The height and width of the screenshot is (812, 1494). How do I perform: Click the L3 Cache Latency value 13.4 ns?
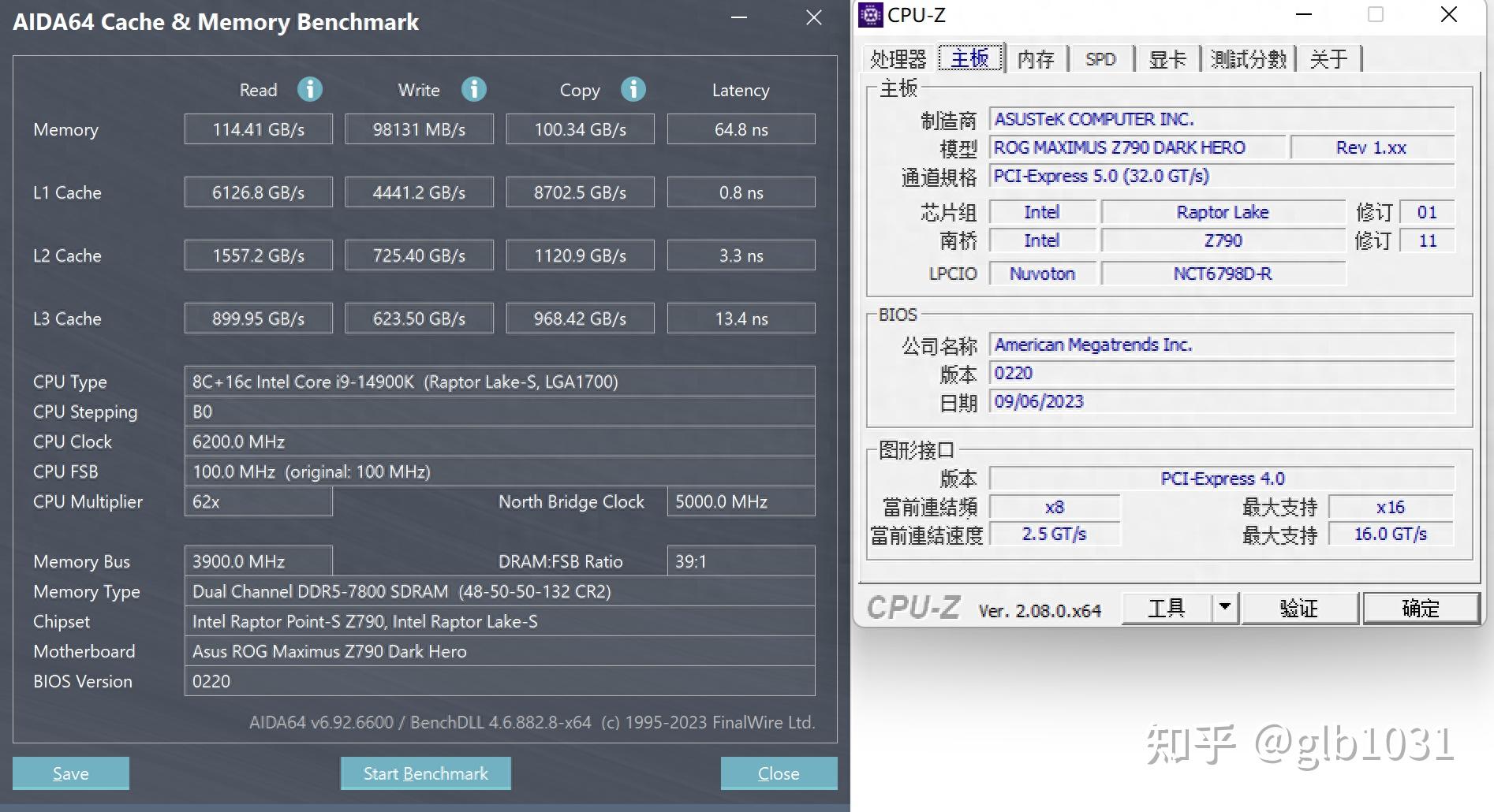tap(741, 318)
